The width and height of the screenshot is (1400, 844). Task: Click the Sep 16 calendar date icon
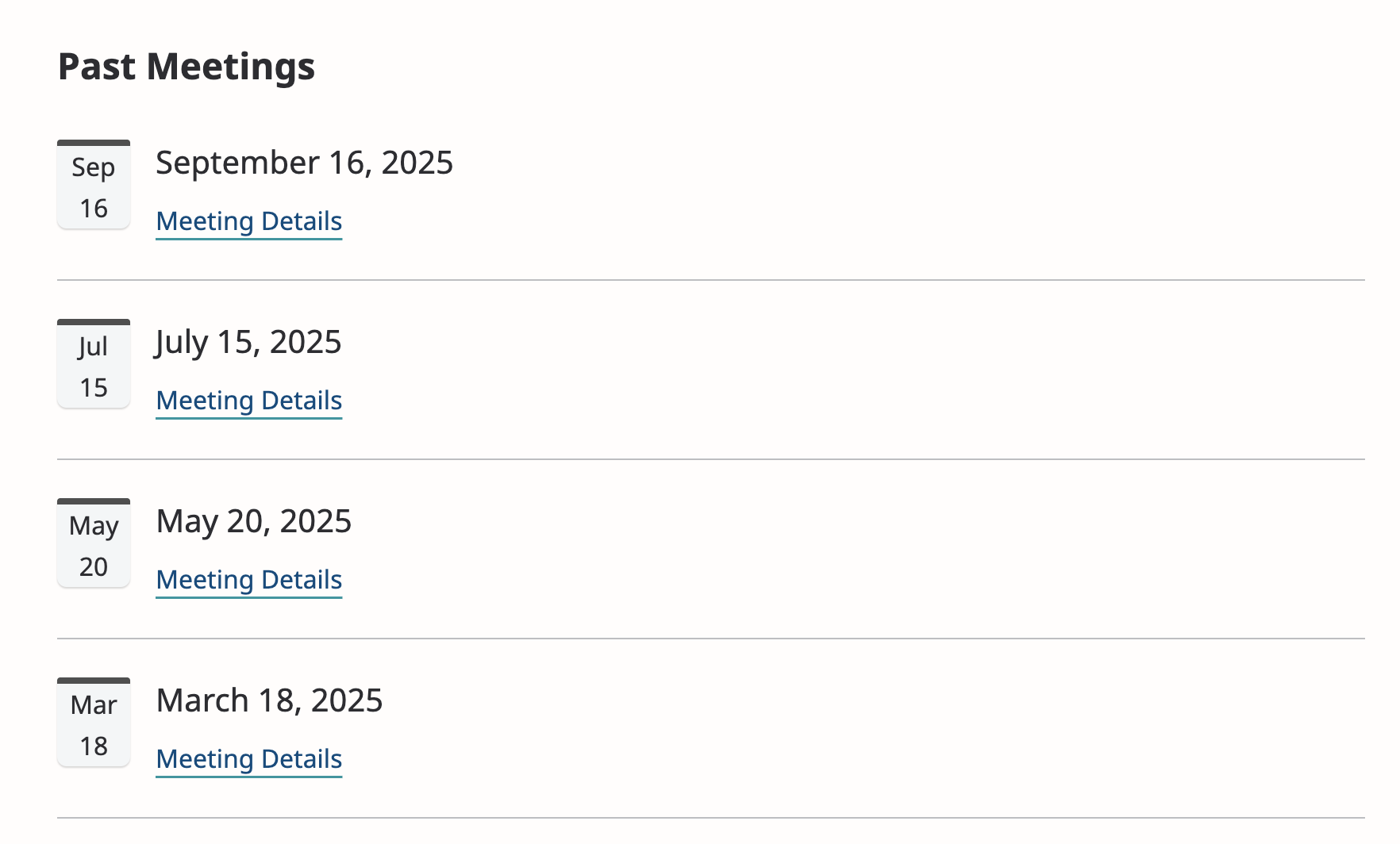click(94, 186)
